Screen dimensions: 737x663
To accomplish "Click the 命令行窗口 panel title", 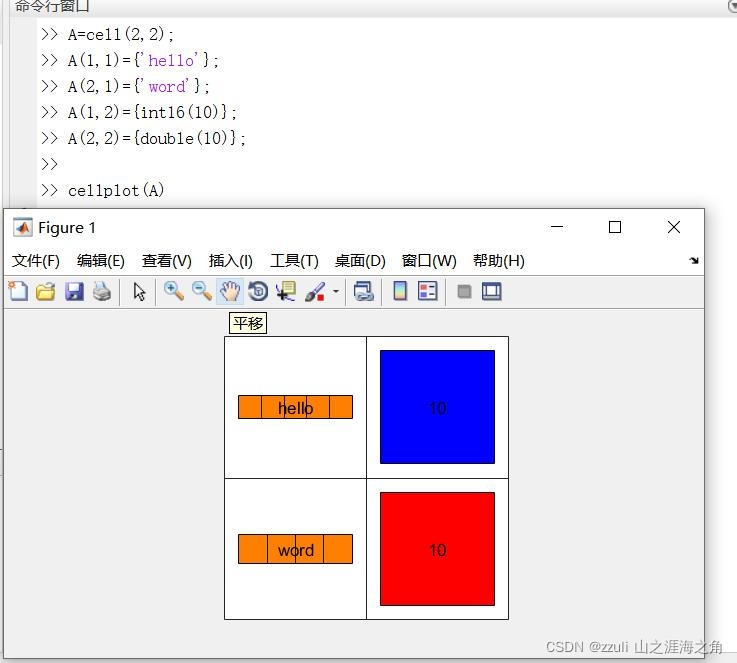I will coord(52,6).
